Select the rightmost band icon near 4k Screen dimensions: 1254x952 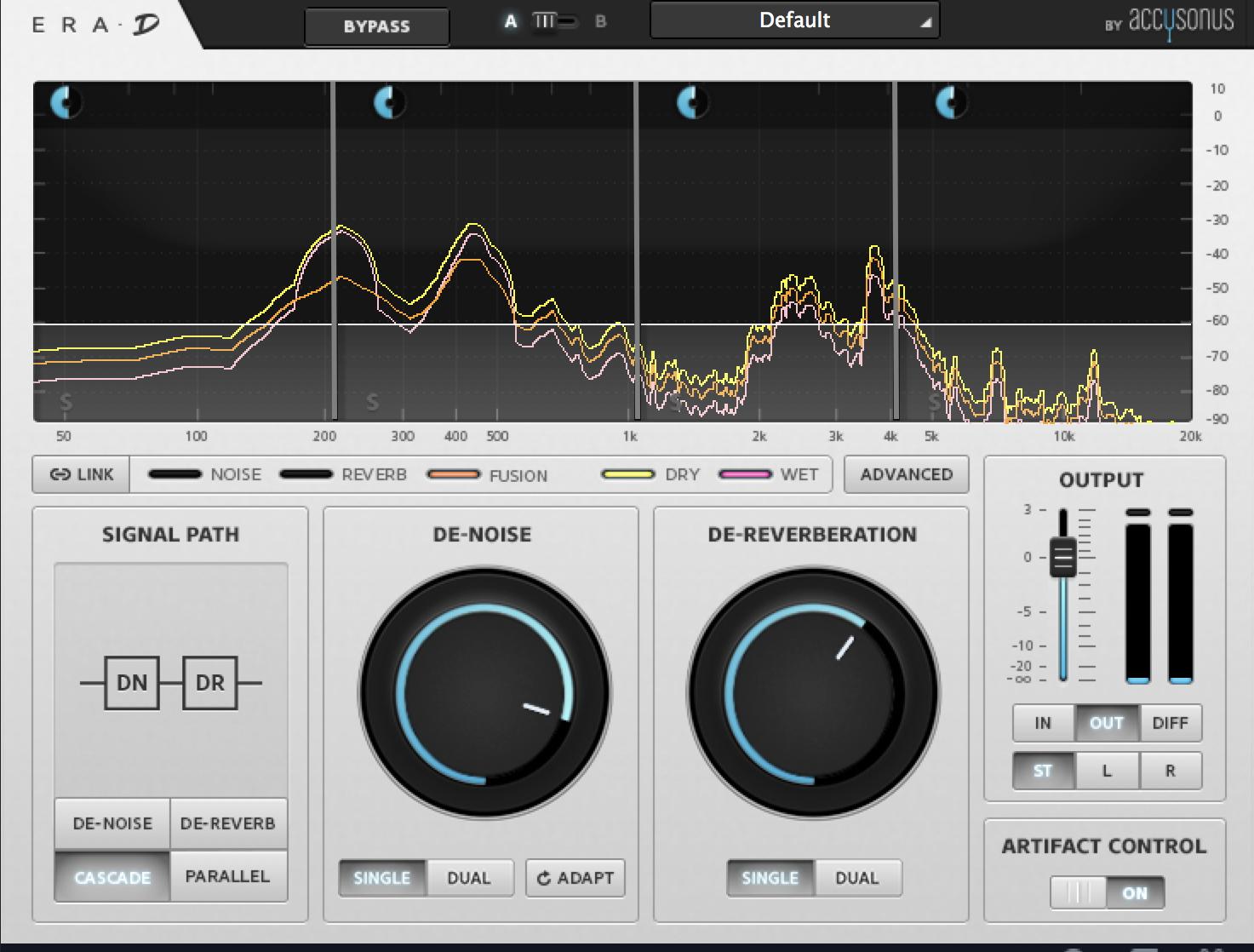(950, 104)
